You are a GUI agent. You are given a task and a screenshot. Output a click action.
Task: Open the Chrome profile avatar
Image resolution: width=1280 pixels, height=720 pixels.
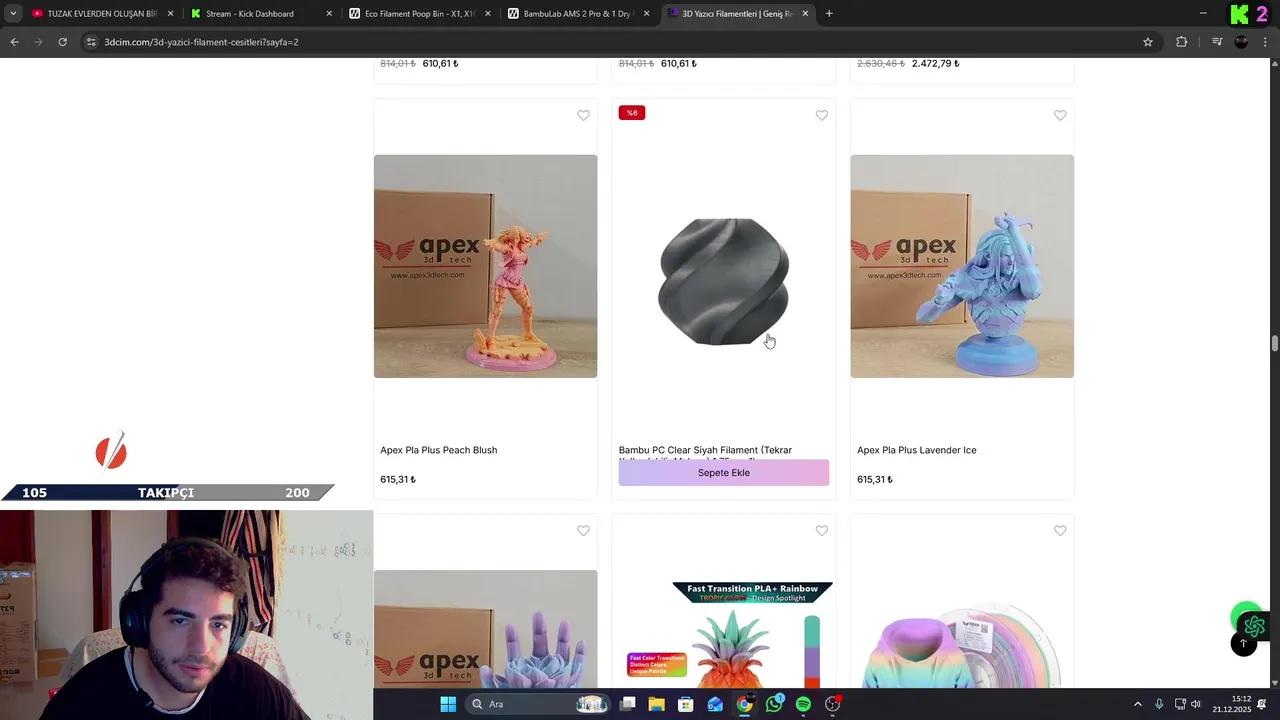pos(1241,42)
